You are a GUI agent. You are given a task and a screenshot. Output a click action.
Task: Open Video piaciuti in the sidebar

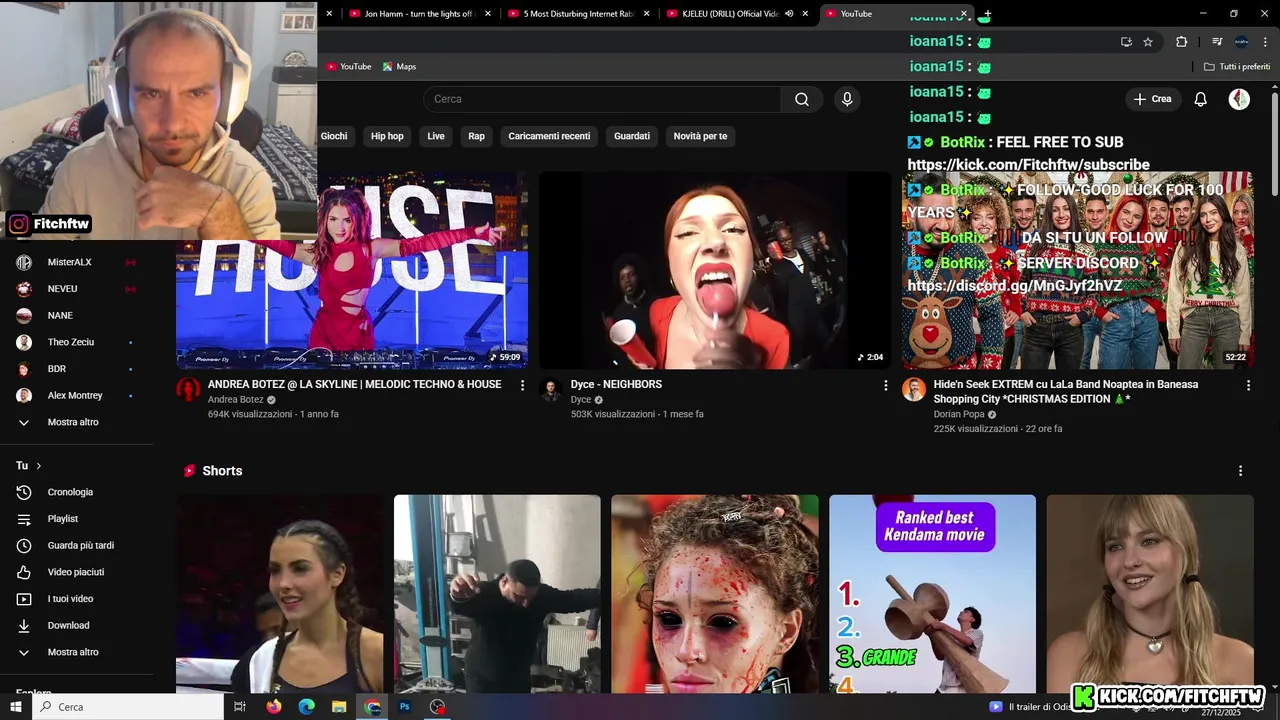(76, 572)
